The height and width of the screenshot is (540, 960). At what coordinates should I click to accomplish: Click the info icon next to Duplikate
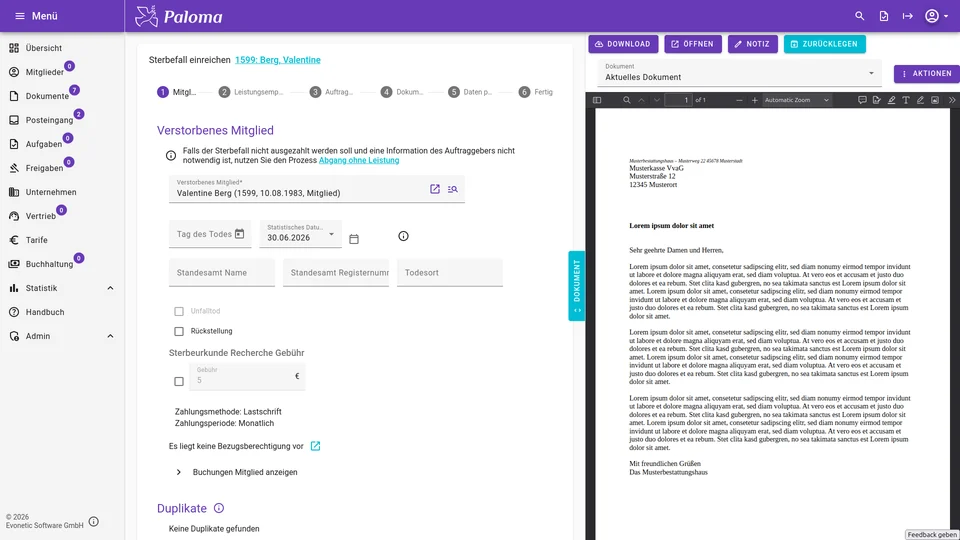(219, 508)
